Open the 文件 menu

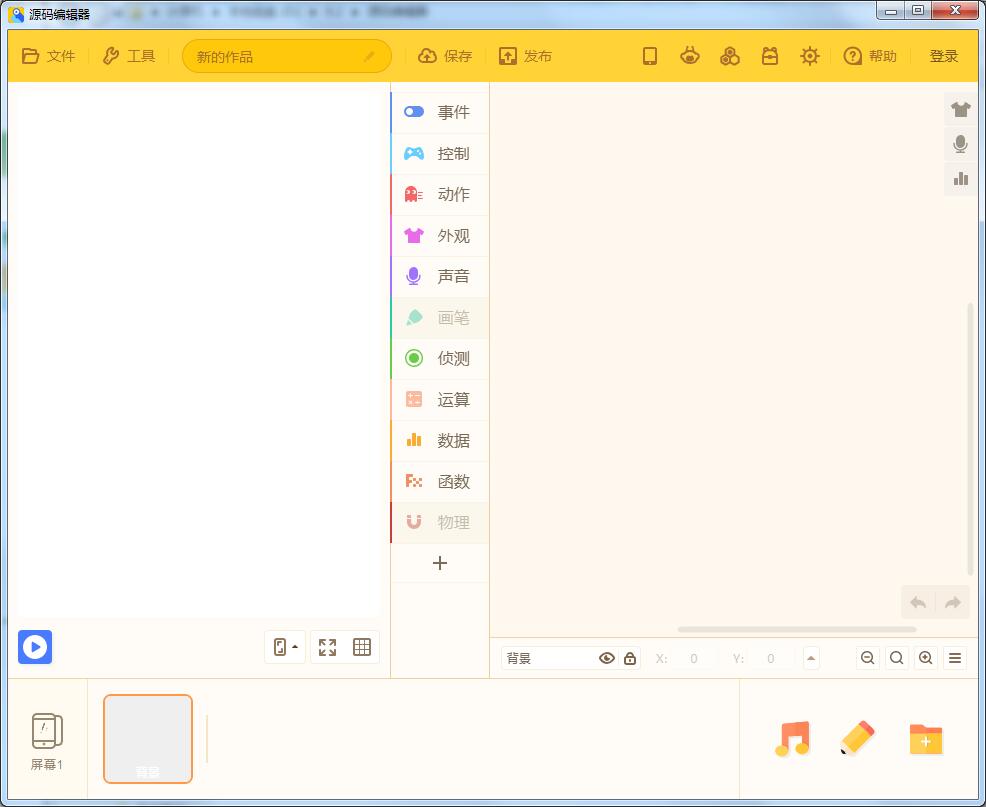48,56
